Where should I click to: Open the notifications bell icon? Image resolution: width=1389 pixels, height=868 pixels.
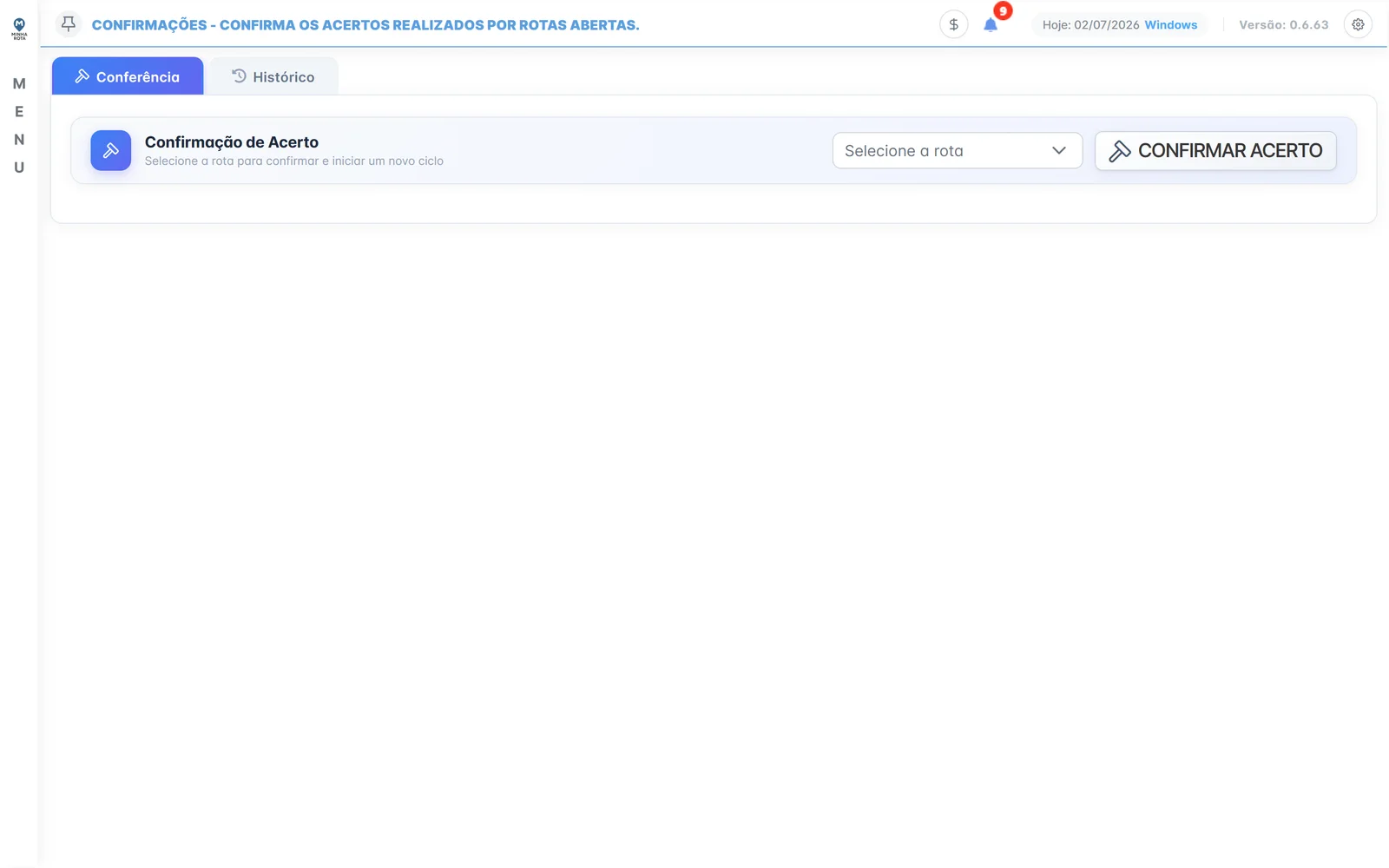pyautogui.click(x=991, y=25)
